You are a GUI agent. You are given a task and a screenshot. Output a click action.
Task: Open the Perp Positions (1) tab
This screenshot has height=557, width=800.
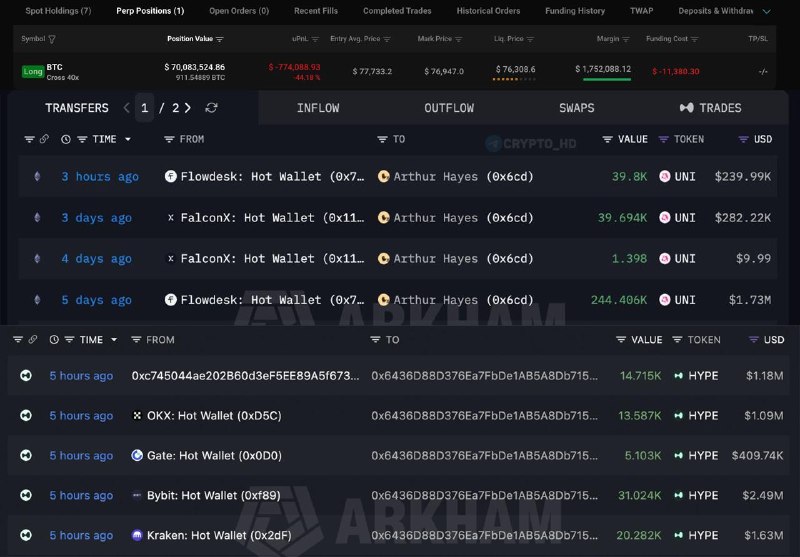click(x=150, y=11)
